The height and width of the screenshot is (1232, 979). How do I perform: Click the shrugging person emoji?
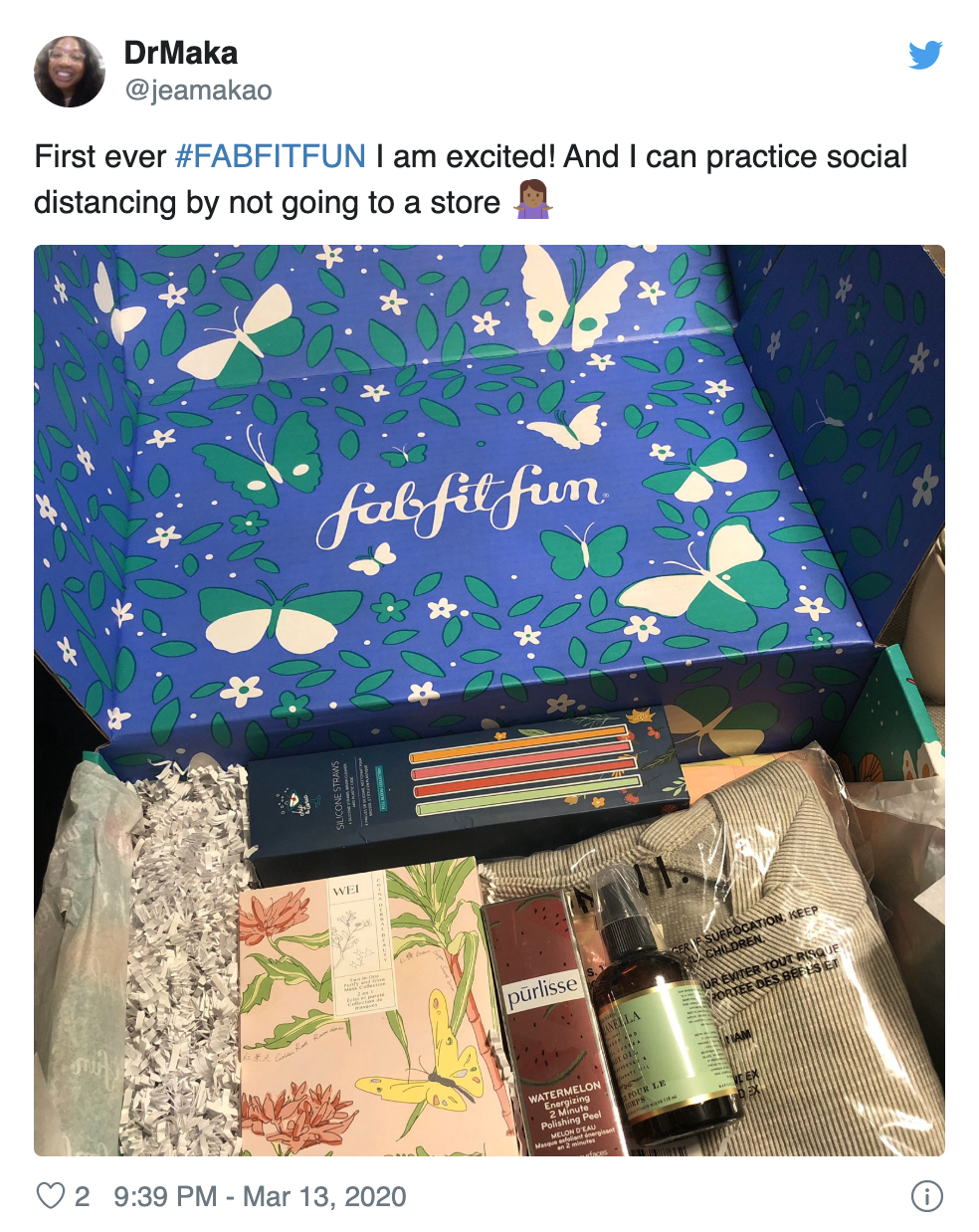[532, 200]
